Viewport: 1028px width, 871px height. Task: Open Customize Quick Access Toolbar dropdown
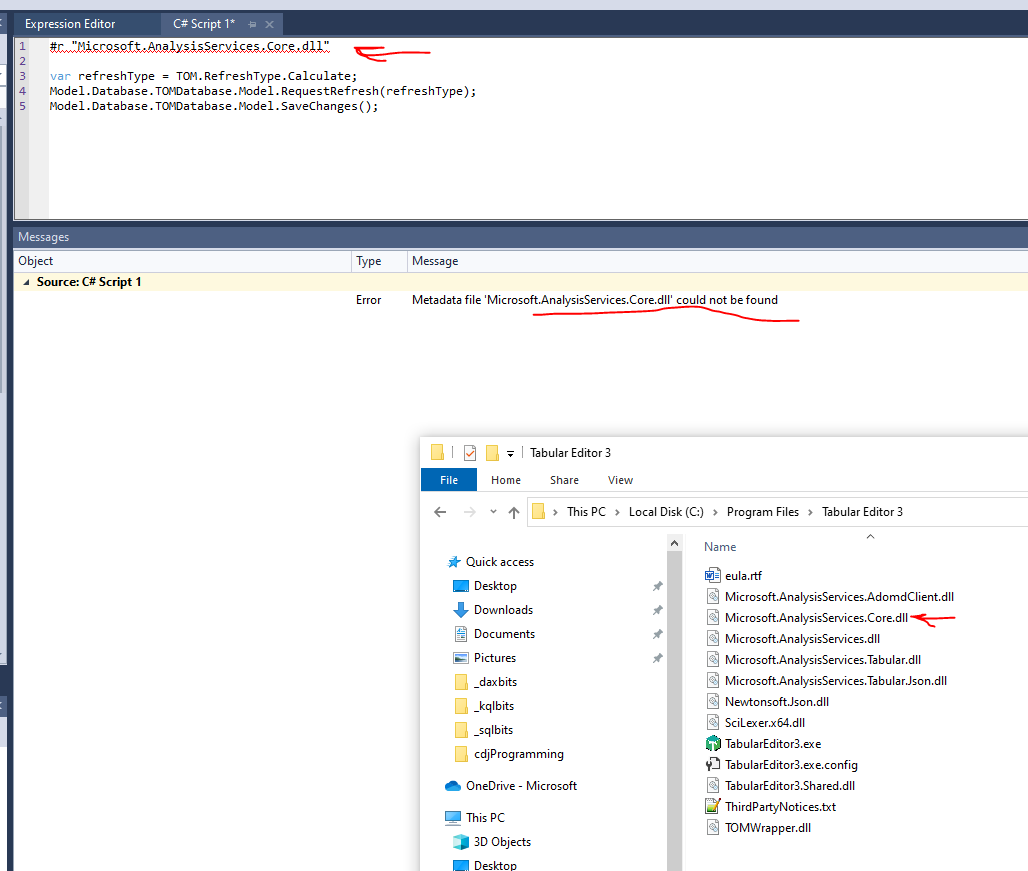(510, 454)
